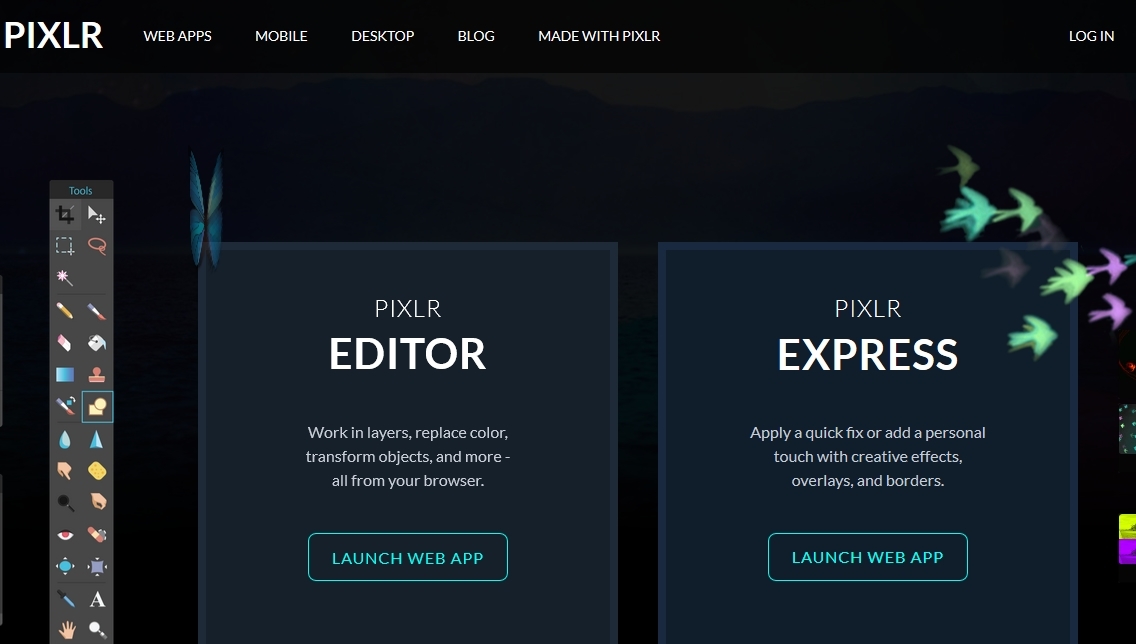Launch the Pixlr Editor web app

408,557
